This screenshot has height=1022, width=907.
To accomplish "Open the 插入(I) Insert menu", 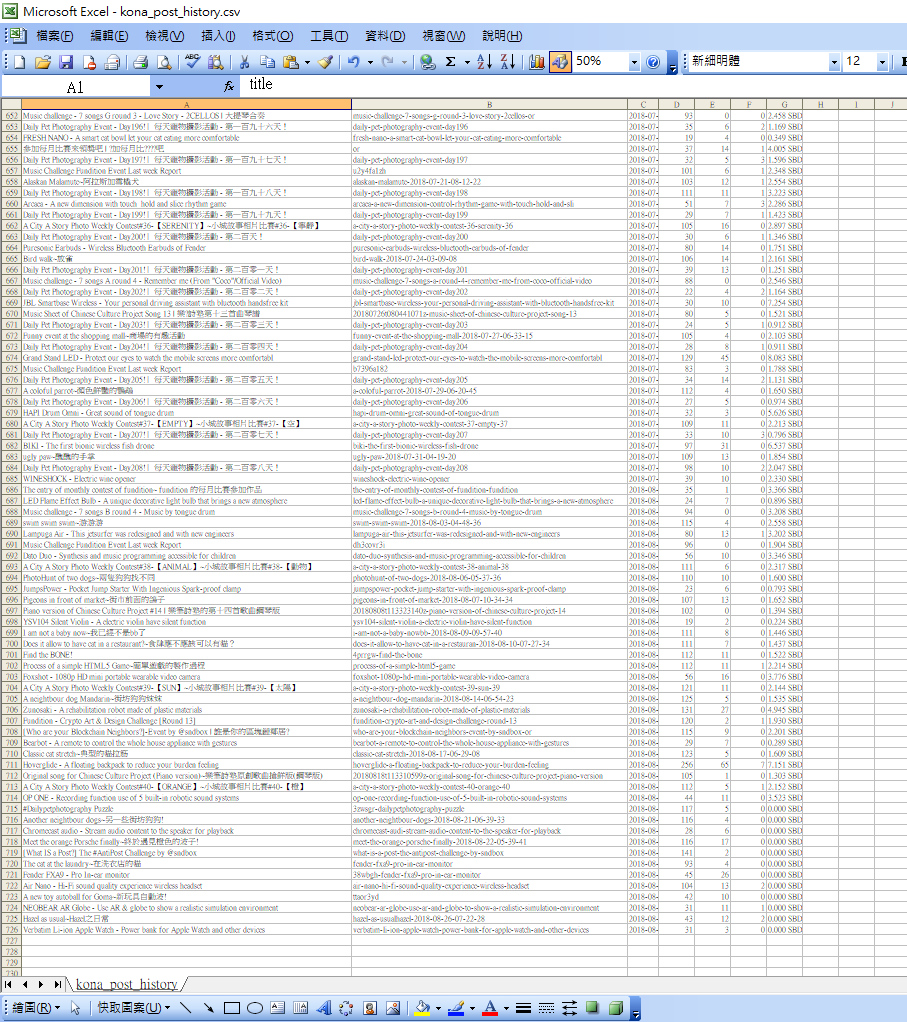I will (x=218, y=36).
